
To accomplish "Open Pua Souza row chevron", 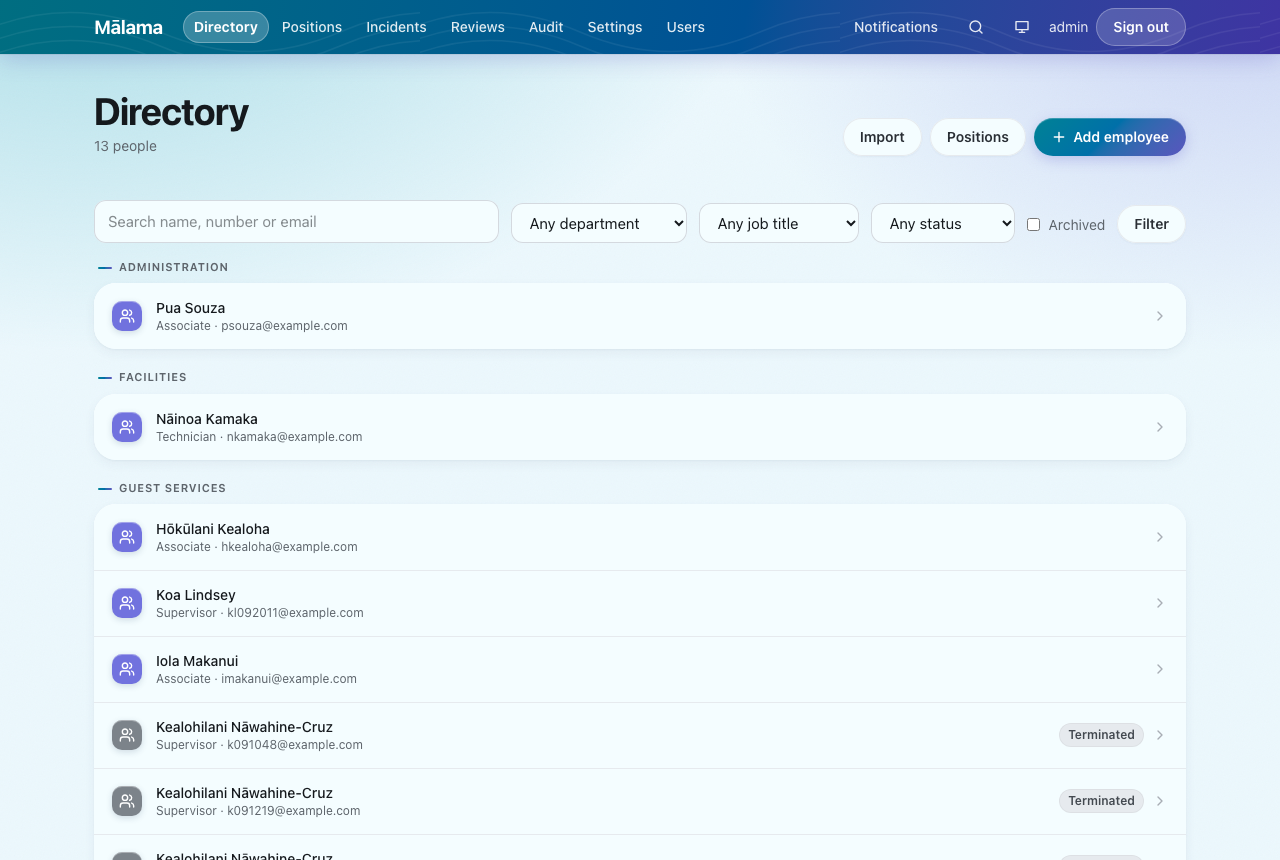I will click(x=1160, y=316).
